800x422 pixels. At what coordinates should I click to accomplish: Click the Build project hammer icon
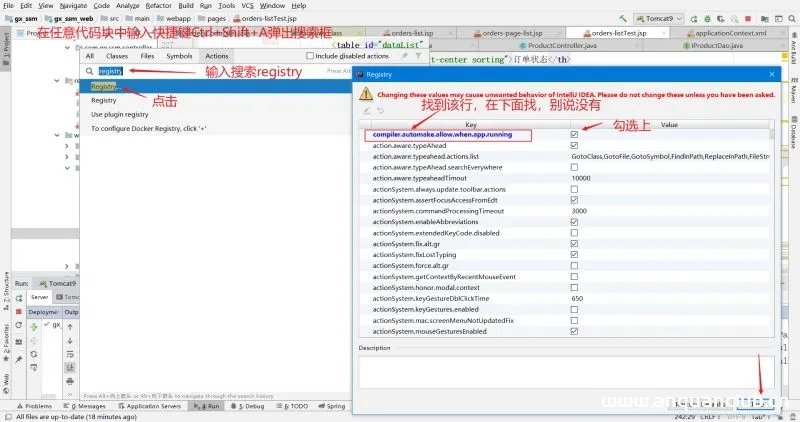pos(623,18)
